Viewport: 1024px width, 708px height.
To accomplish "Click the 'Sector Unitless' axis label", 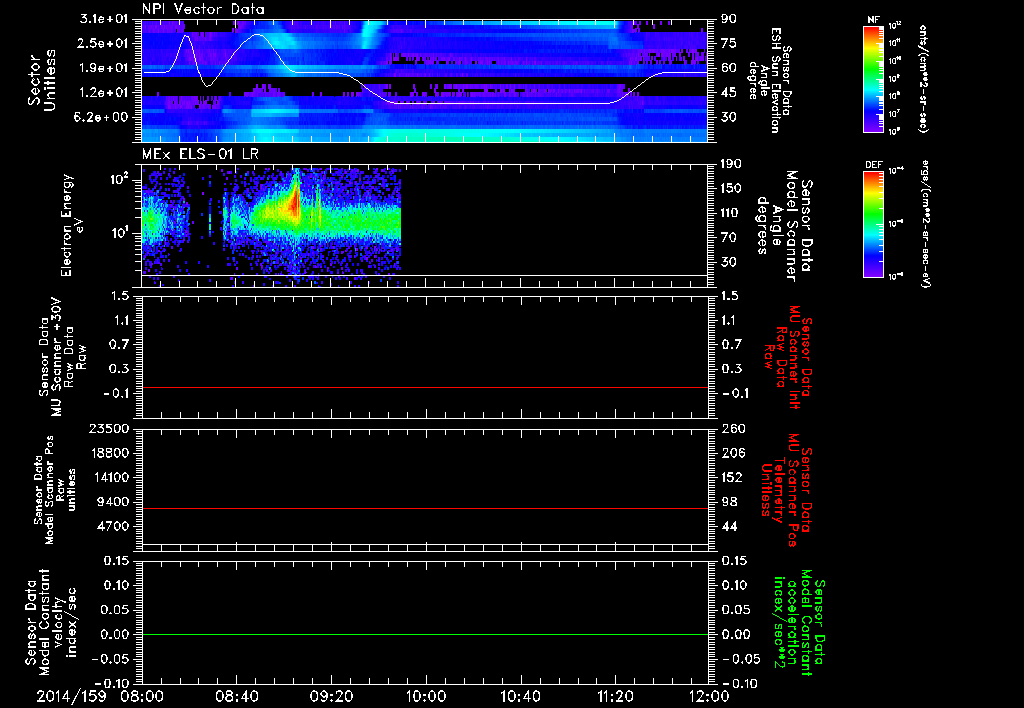I will pyautogui.click(x=42, y=80).
